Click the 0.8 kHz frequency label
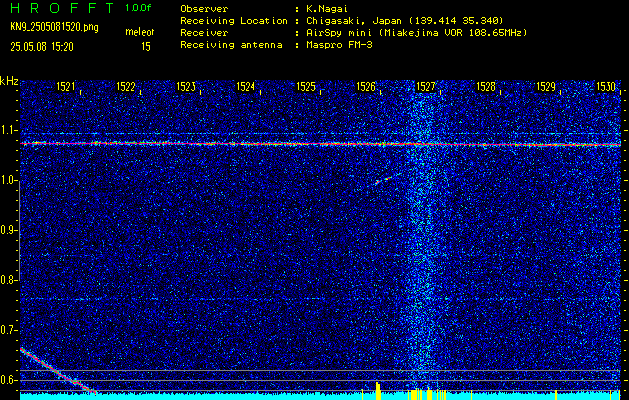Viewport: 629px width, 400px height. (8, 280)
